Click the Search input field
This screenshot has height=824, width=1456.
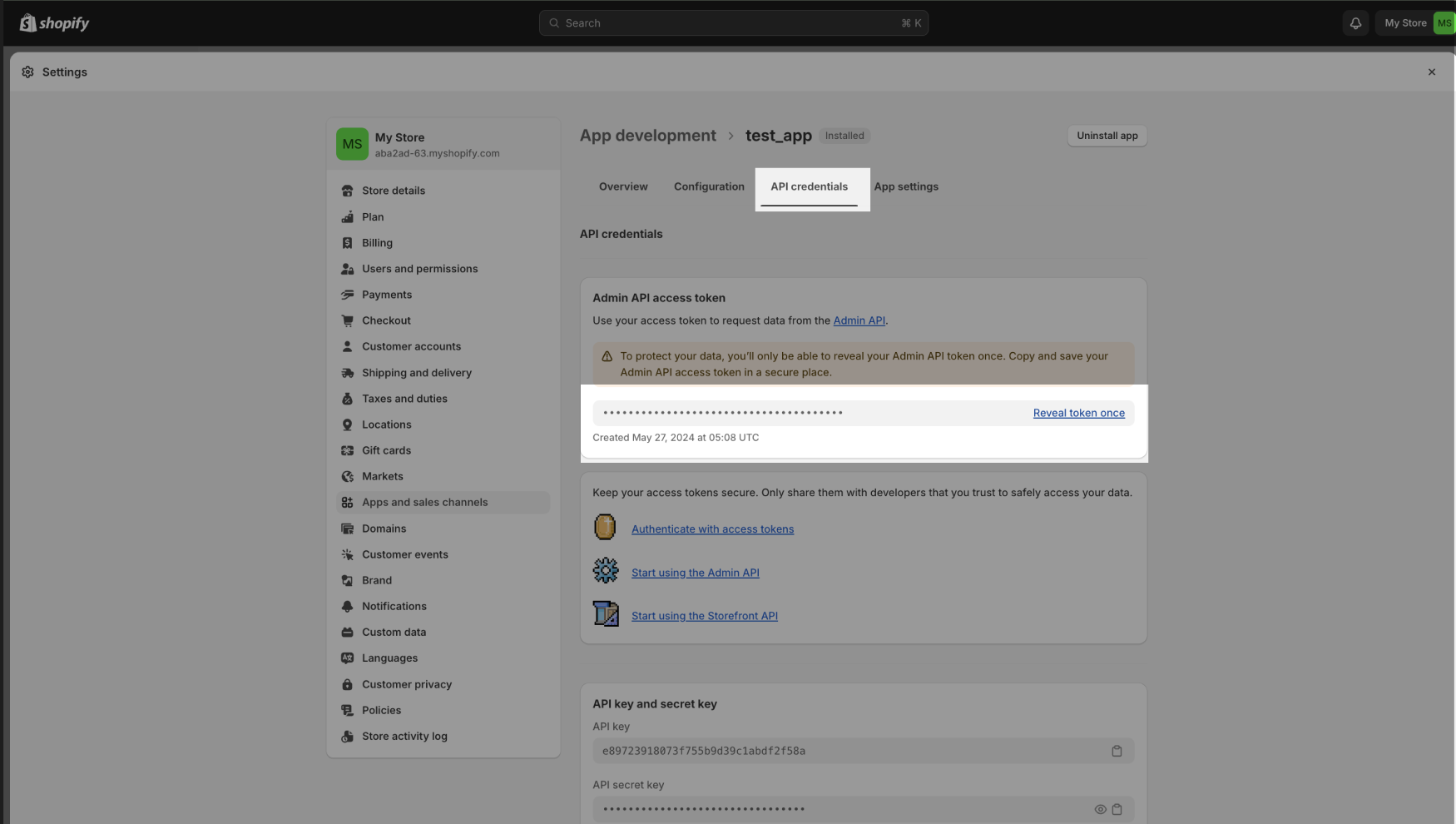[732, 23]
